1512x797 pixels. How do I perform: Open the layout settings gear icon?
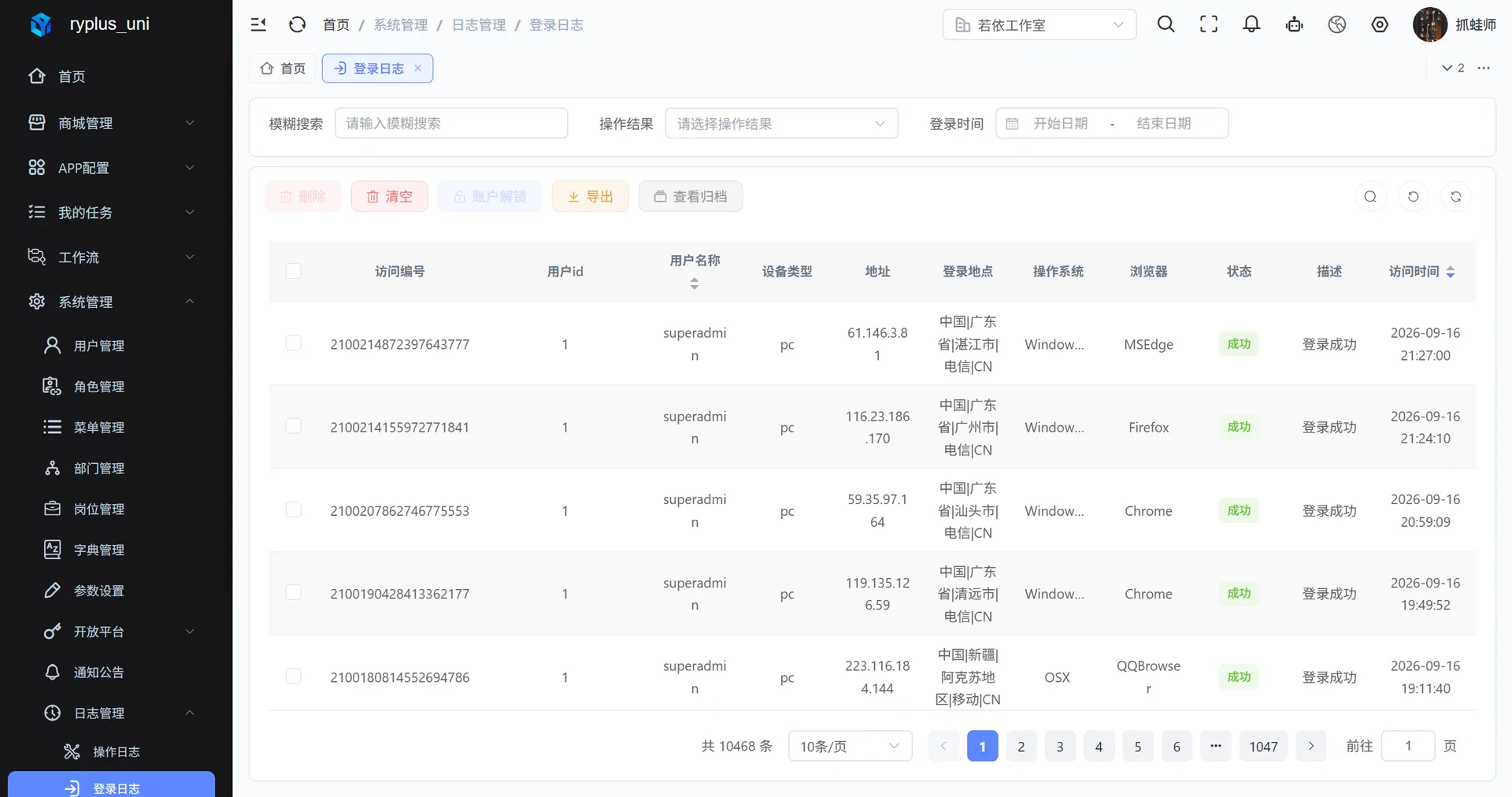[x=1380, y=24]
